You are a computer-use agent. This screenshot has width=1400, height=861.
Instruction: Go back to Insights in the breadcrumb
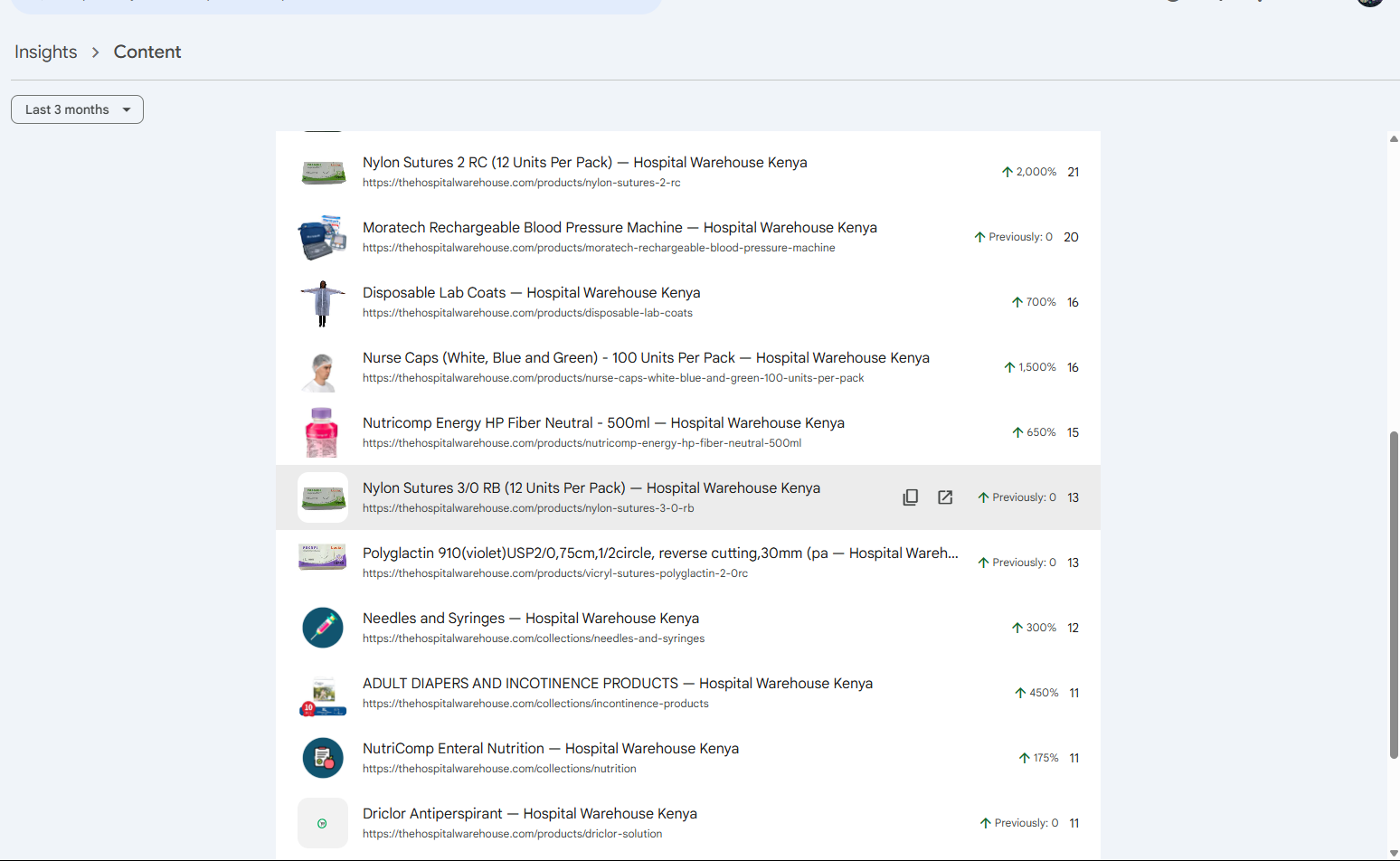[x=46, y=52]
